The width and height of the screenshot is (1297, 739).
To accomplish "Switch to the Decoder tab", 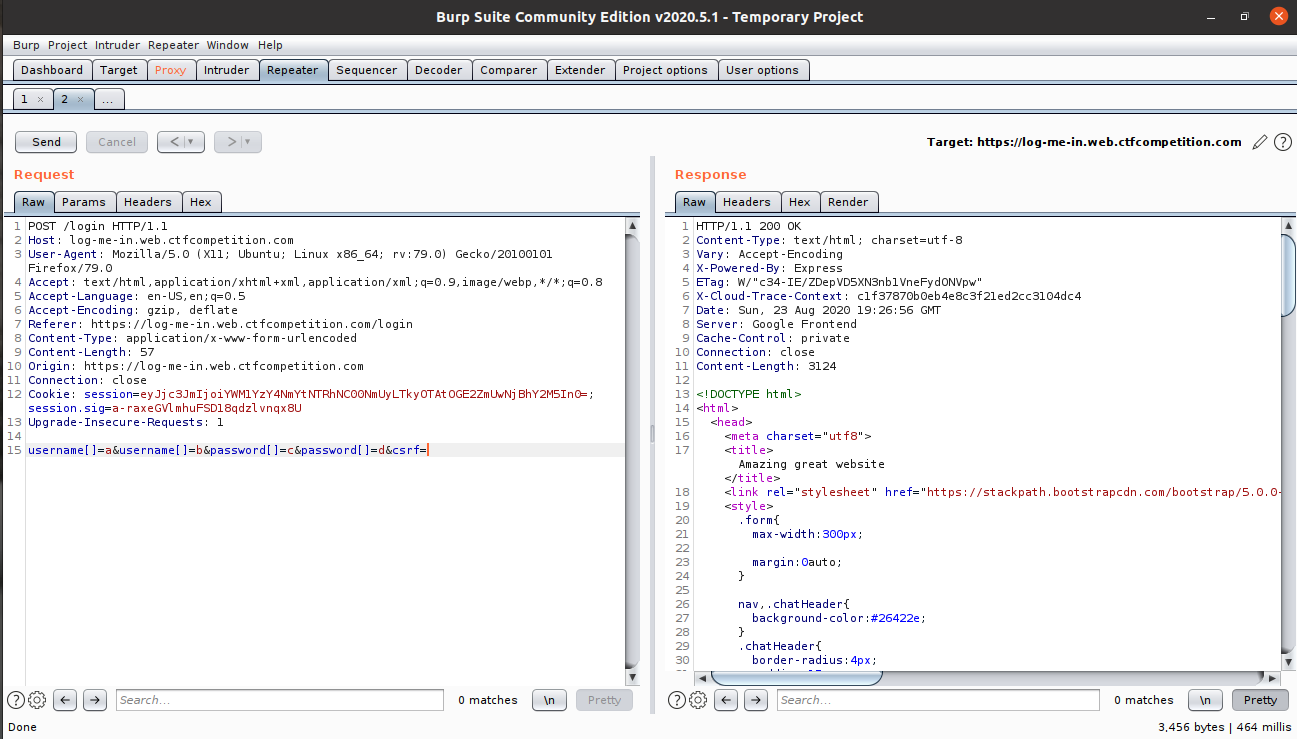I will pos(439,70).
